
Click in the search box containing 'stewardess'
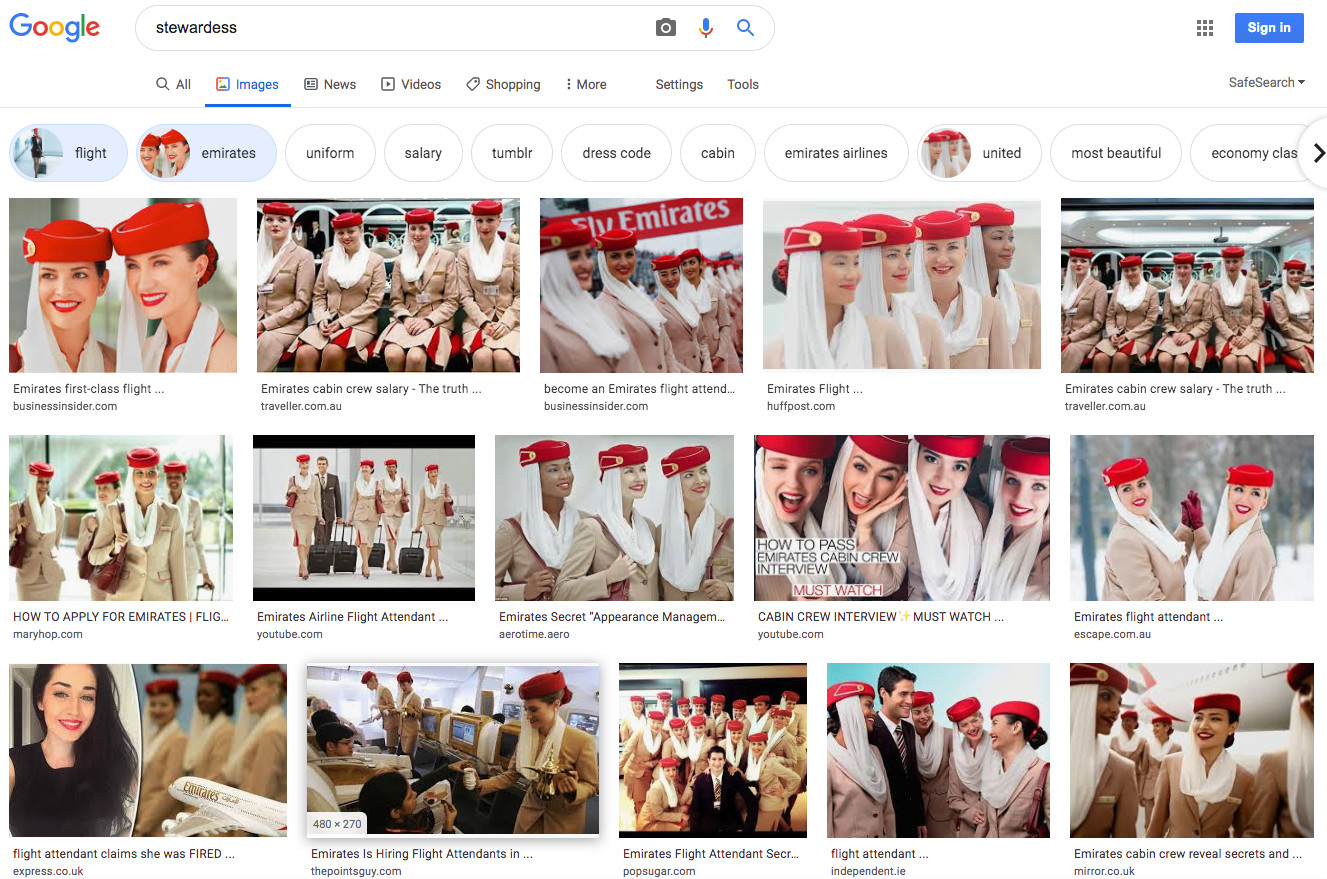coord(400,28)
